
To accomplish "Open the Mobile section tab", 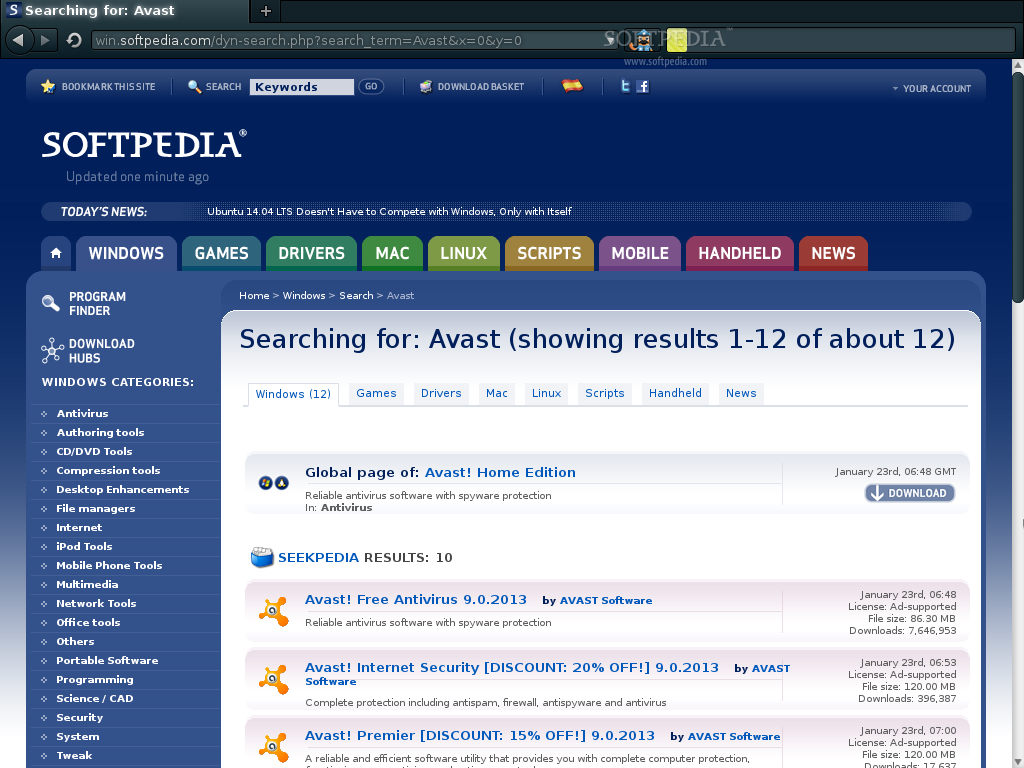I will (640, 253).
